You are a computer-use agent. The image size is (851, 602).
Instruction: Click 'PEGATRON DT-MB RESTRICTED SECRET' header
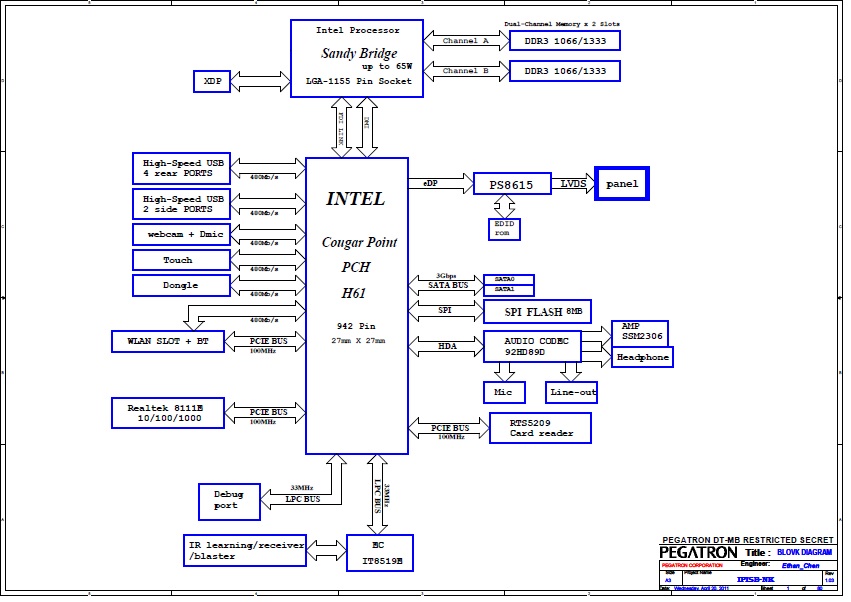(x=748, y=540)
